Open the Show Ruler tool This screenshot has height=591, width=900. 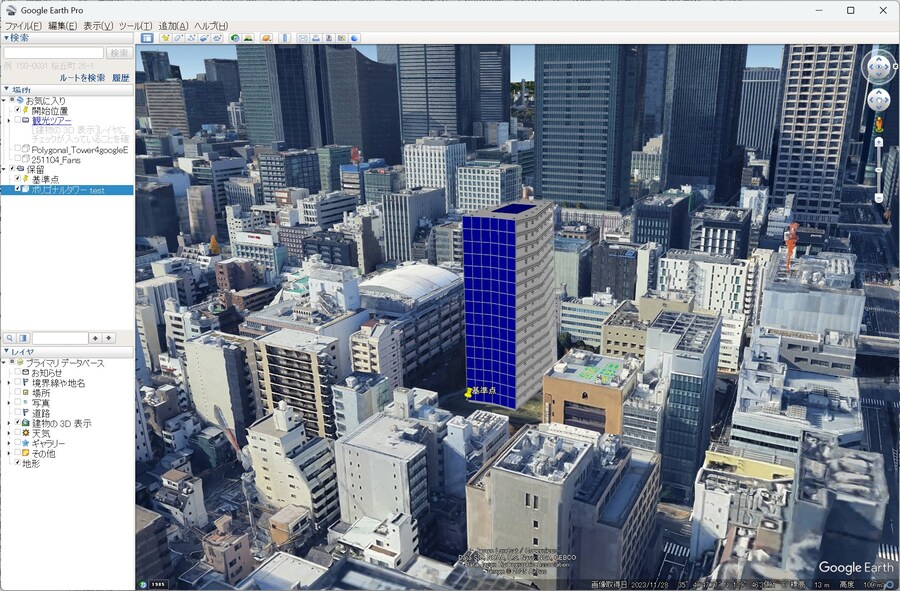(285, 38)
